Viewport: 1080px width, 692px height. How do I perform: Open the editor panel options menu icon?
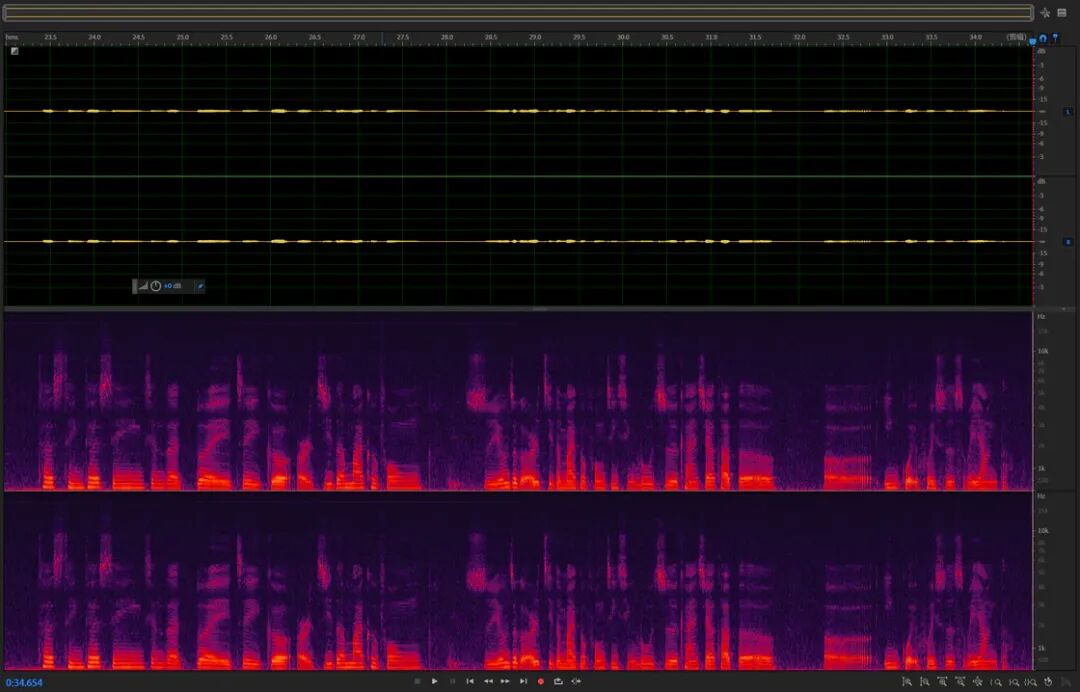[1061, 12]
